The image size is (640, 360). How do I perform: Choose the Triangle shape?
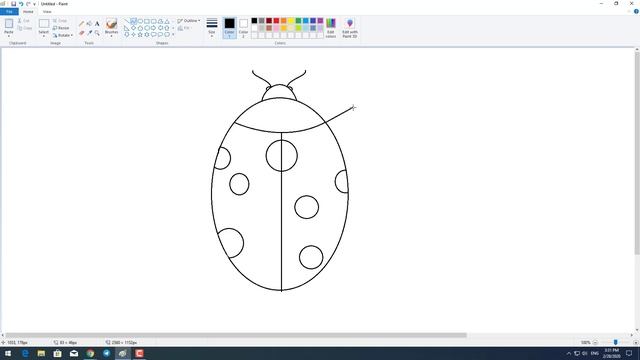coord(167,22)
